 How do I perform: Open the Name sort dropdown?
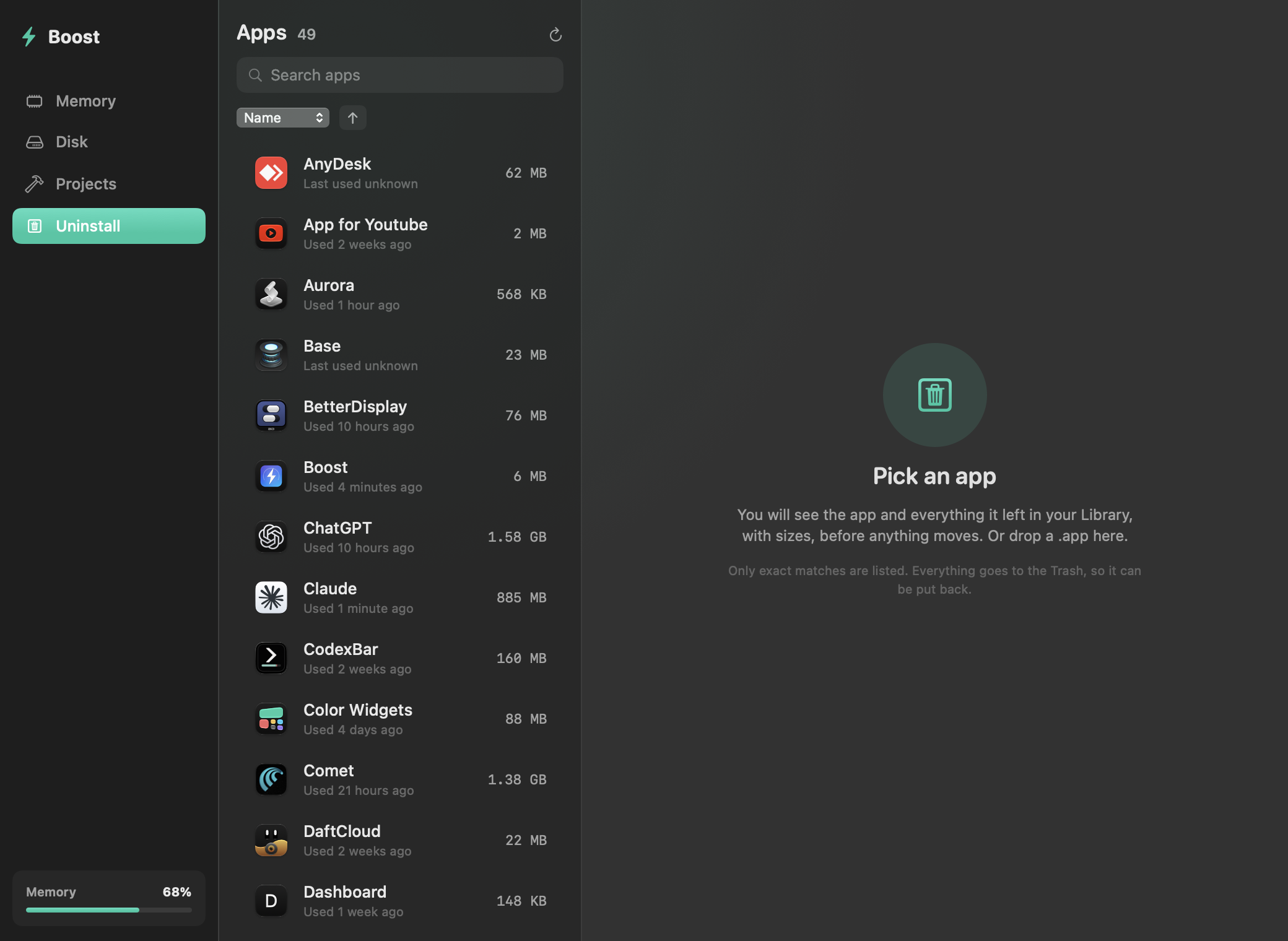283,118
